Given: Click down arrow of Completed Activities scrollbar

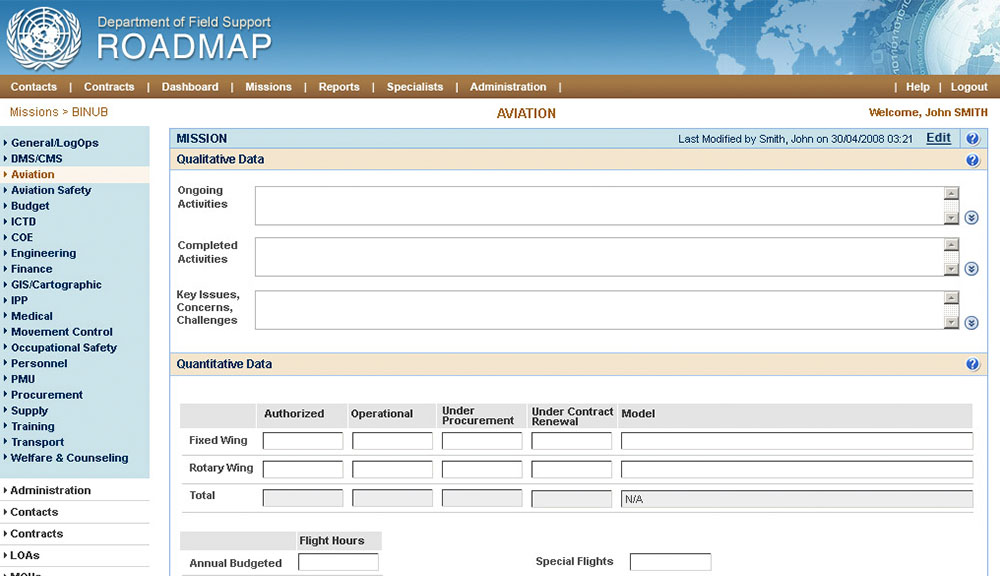Looking at the screenshot, I should pos(951,269).
